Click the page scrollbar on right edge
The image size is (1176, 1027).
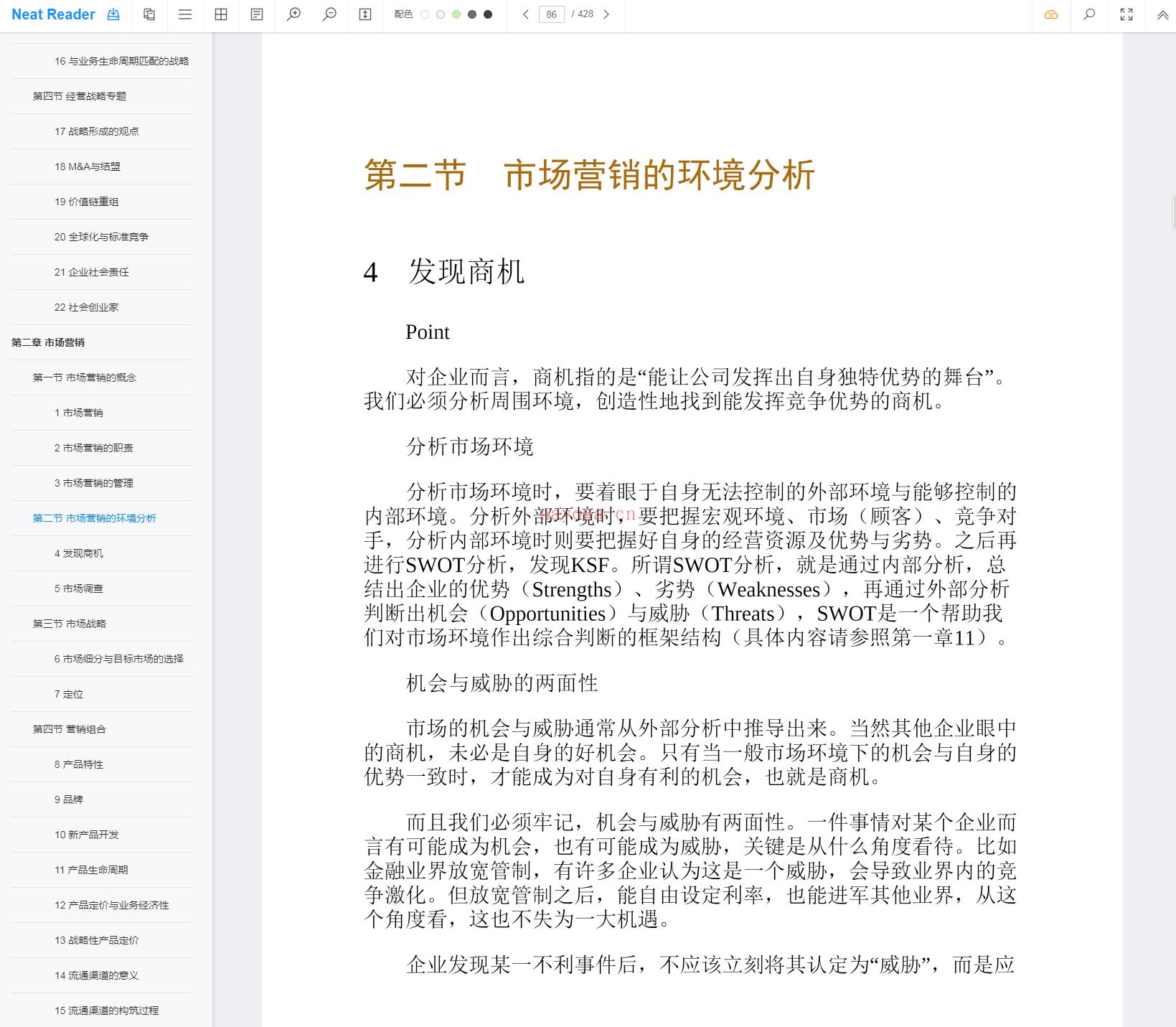pyautogui.click(x=1174, y=212)
